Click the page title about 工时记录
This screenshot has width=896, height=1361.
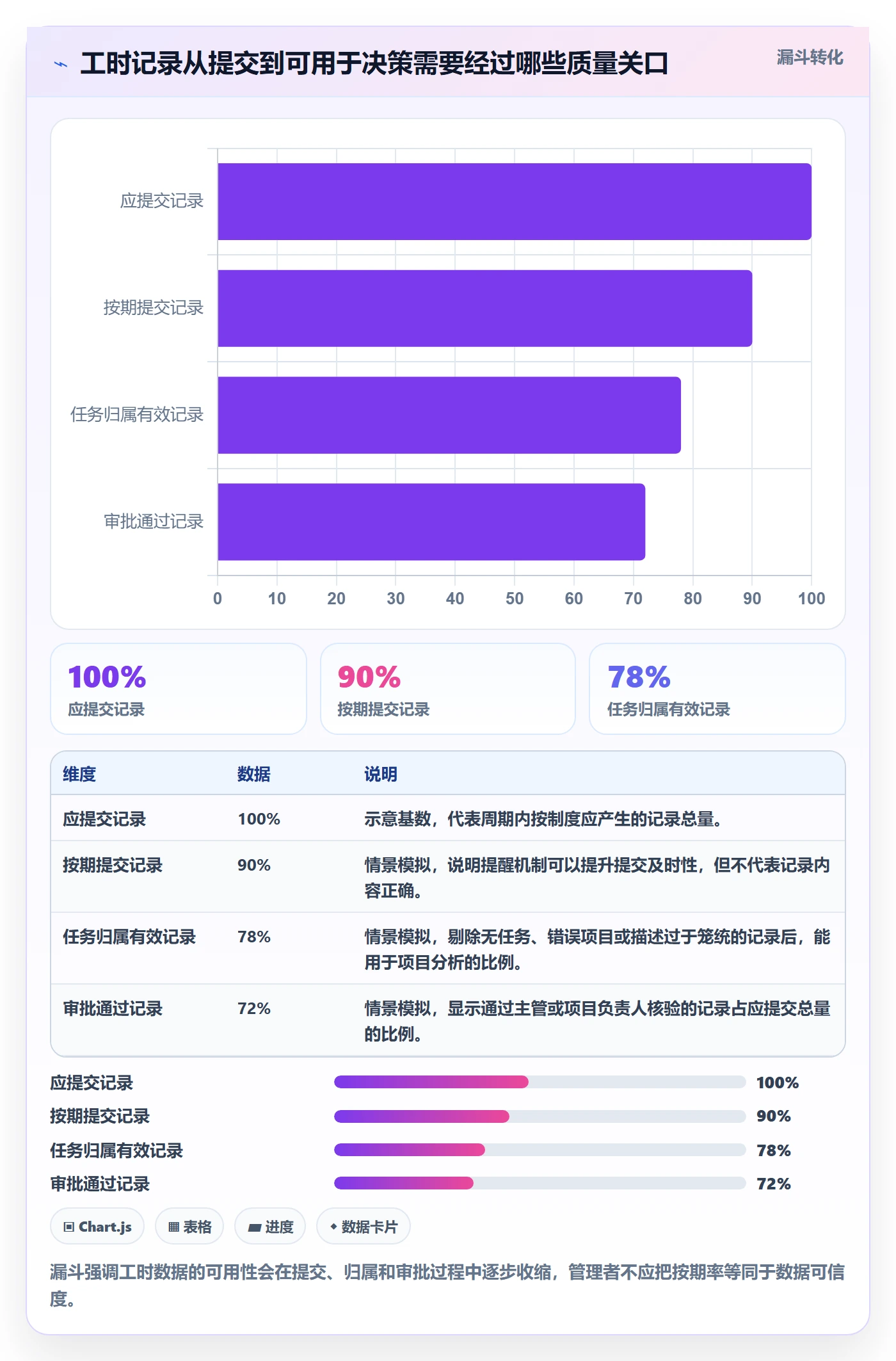(374, 63)
